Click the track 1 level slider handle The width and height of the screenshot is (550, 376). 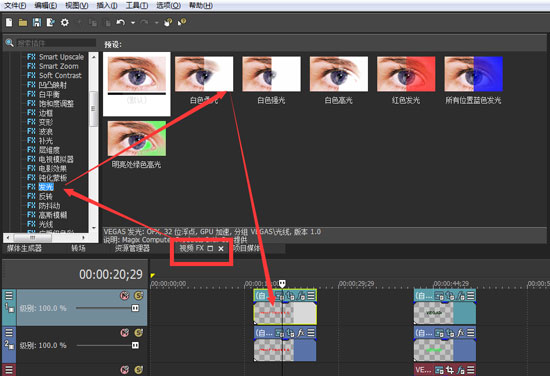pyautogui.click(x=135, y=308)
